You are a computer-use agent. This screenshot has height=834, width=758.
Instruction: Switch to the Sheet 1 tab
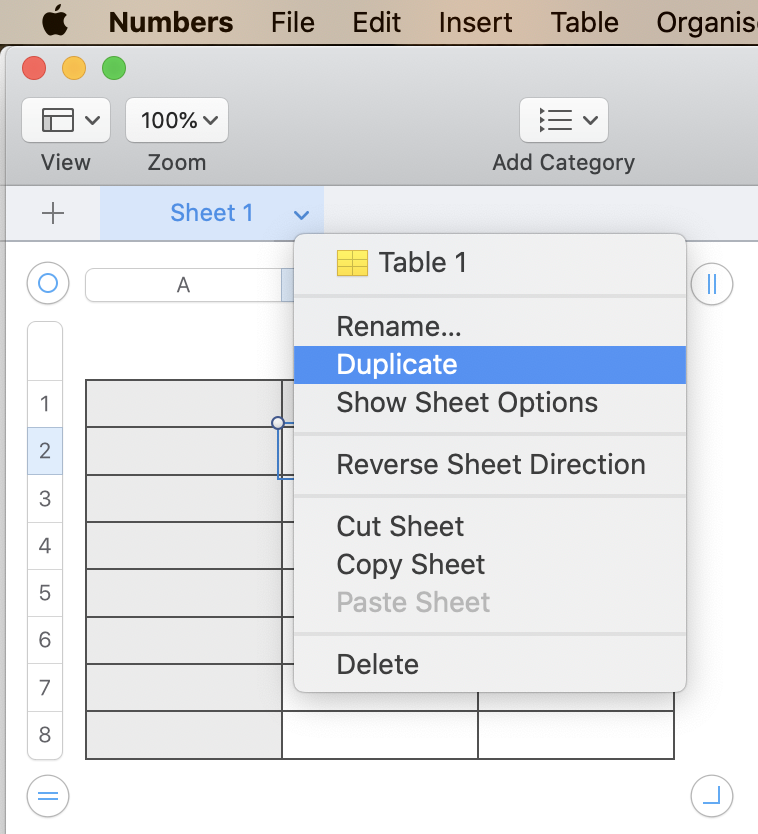pyautogui.click(x=211, y=213)
